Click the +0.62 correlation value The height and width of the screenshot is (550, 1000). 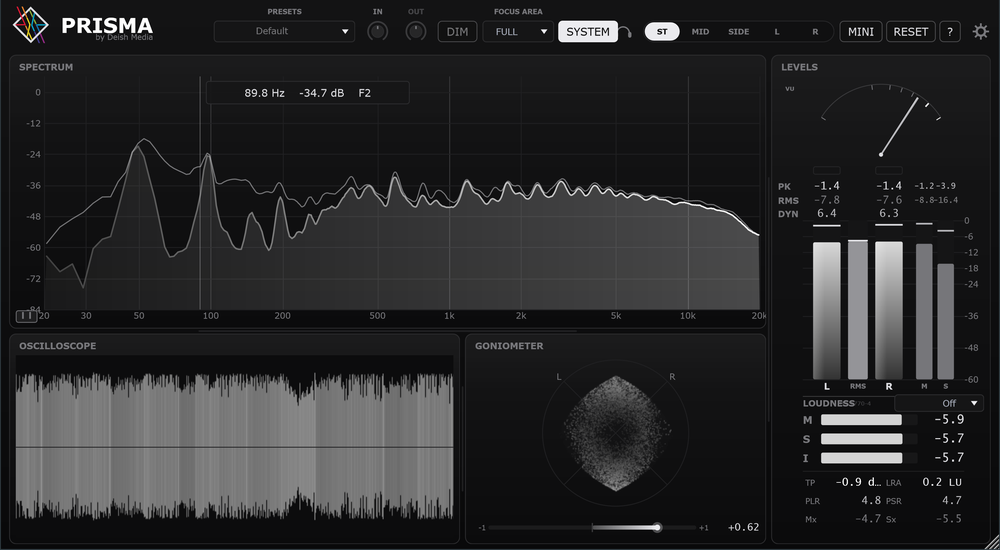coord(744,527)
